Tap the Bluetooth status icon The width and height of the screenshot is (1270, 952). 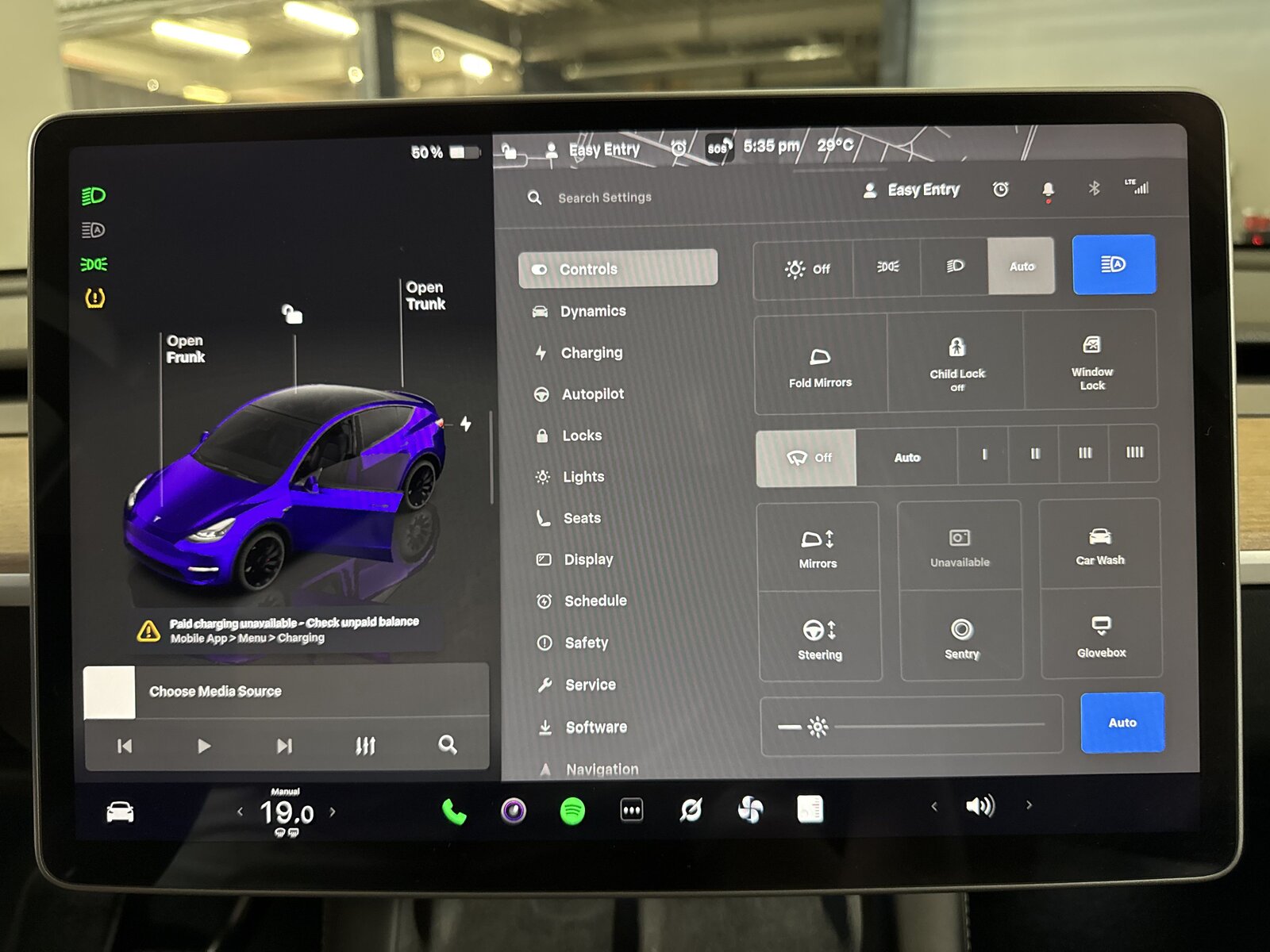[1094, 188]
